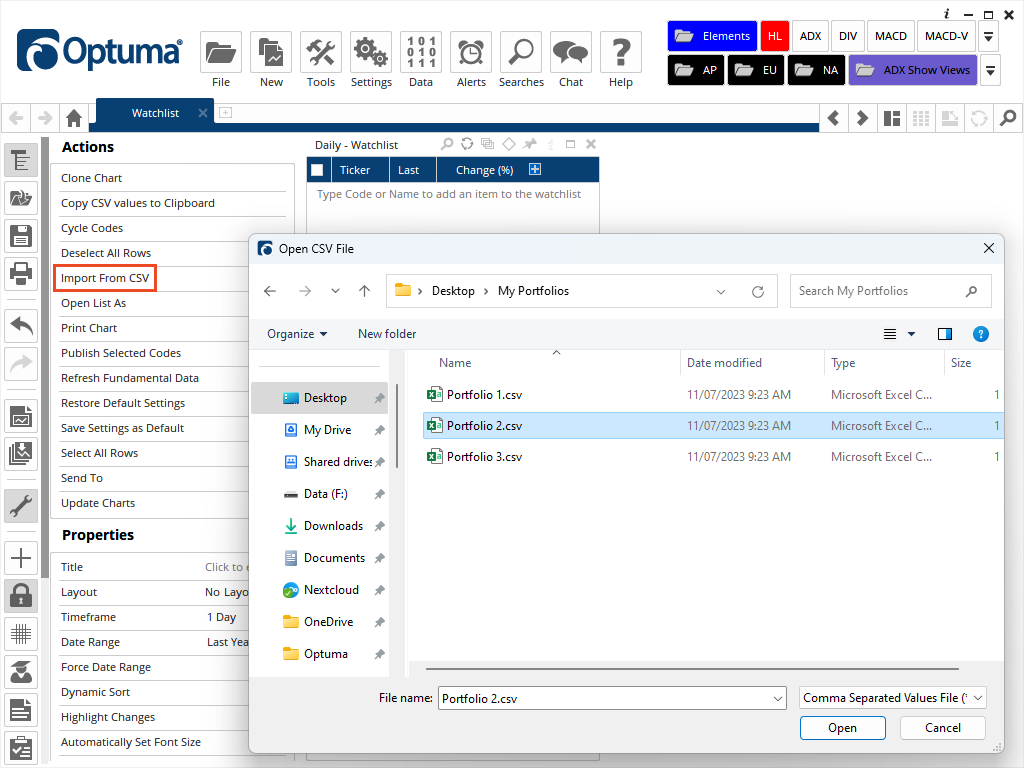1024x768 pixels.
Task: Toggle the preview pane in file dialog
Action: (944, 334)
